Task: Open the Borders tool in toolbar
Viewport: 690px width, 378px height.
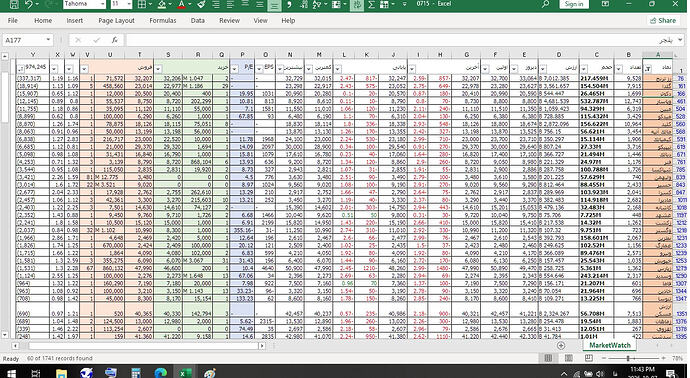Action: pyautogui.click(x=142, y=4)
